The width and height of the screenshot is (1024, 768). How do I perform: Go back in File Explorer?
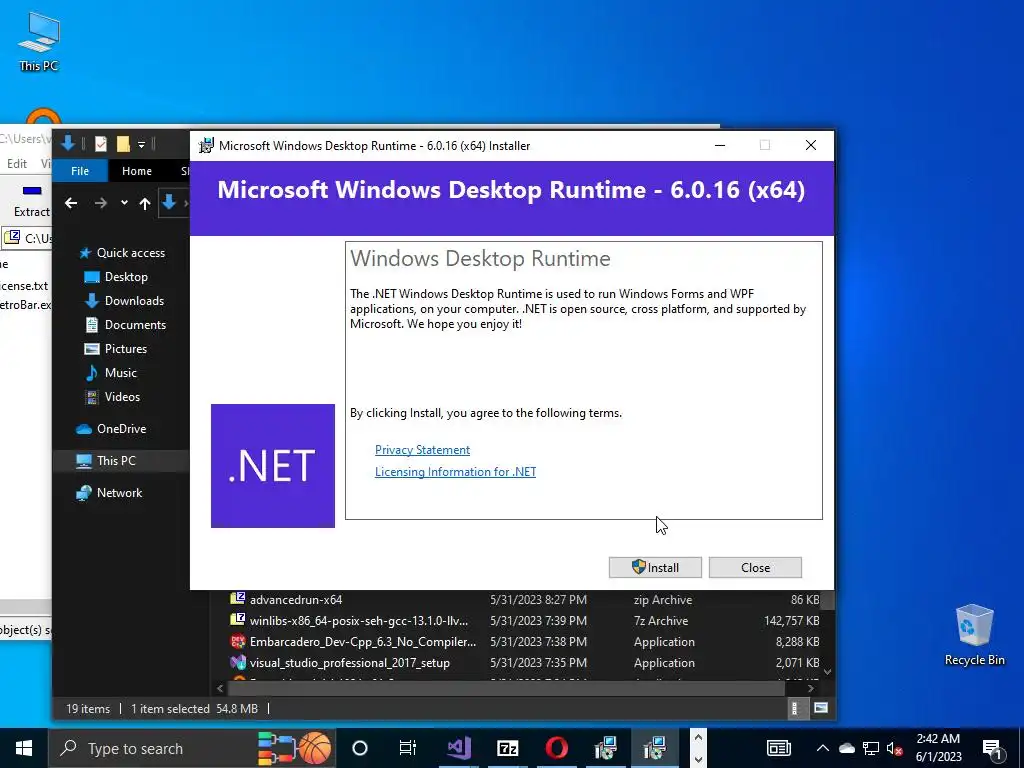[71, 204]
